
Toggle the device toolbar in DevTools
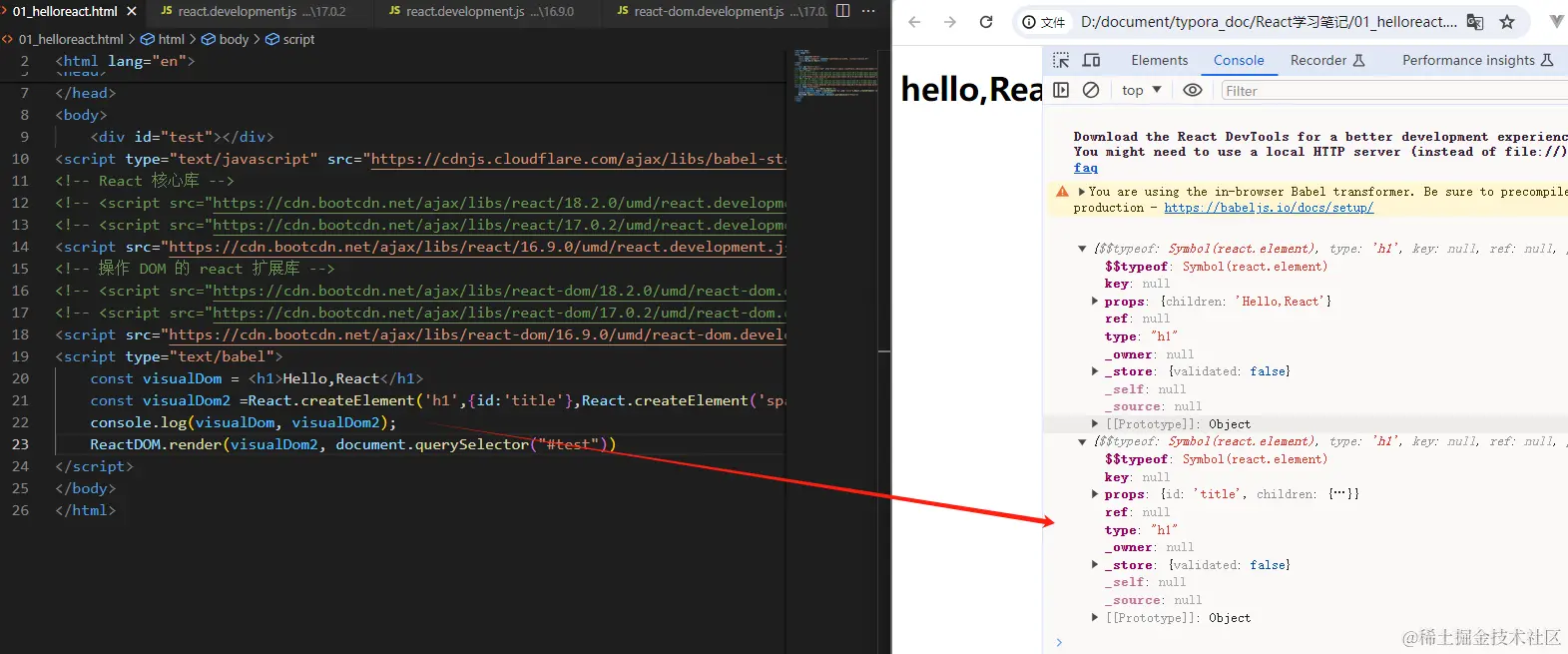click(x=1092, y=60)
